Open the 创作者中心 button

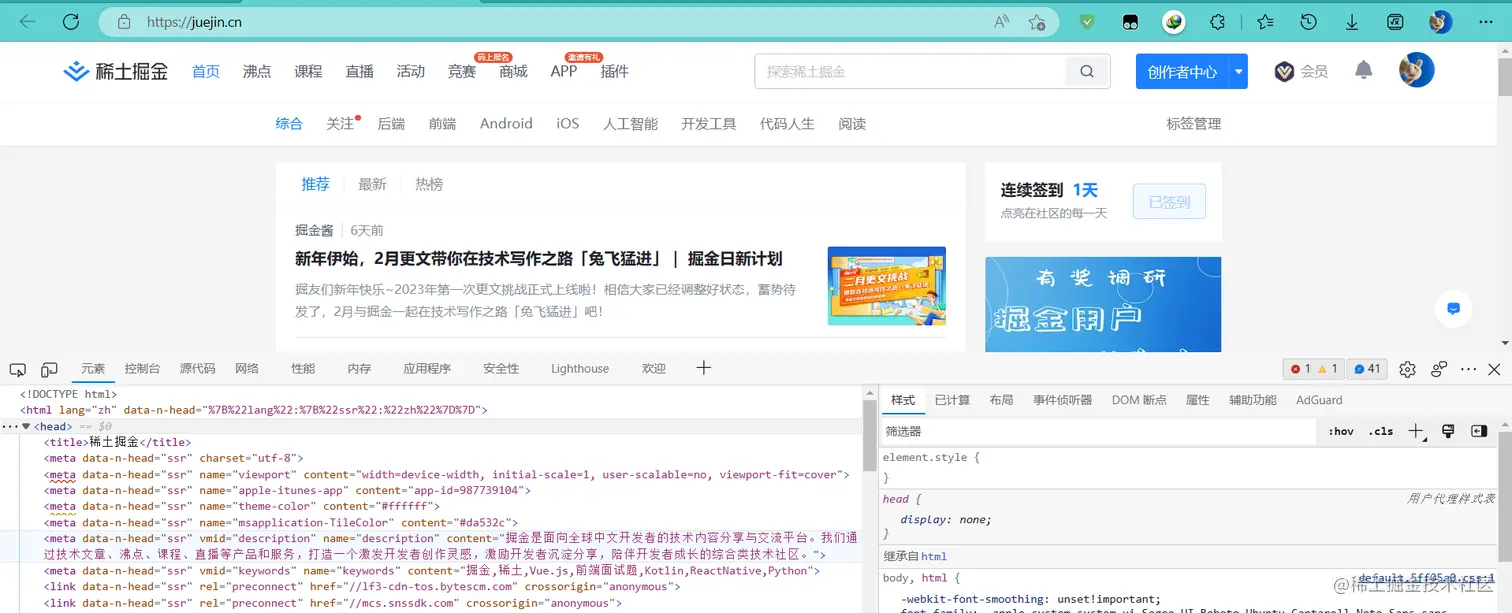[1182, 71]
